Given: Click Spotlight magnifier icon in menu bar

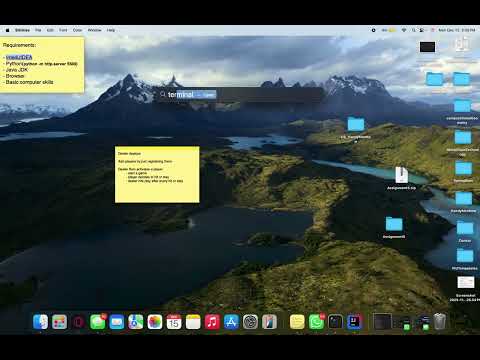Looking at the screenshot, I should pyautogui.click(x=413, y=30).
